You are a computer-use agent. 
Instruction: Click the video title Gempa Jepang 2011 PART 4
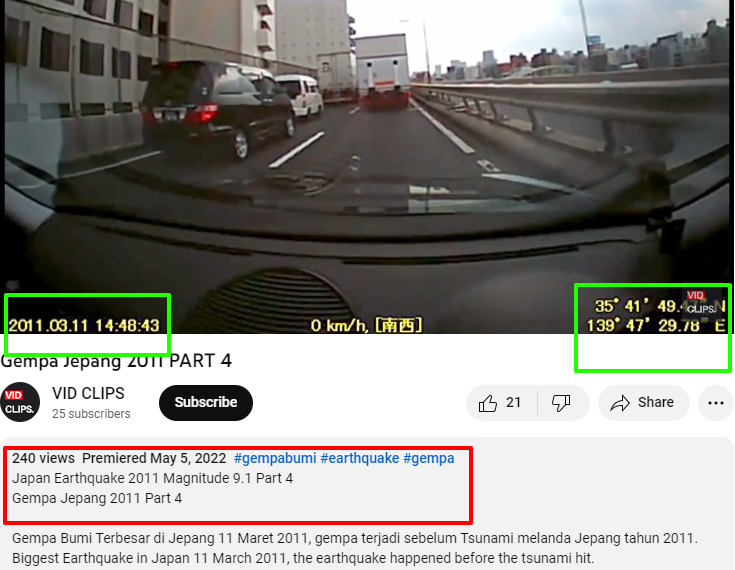[116, 360]
